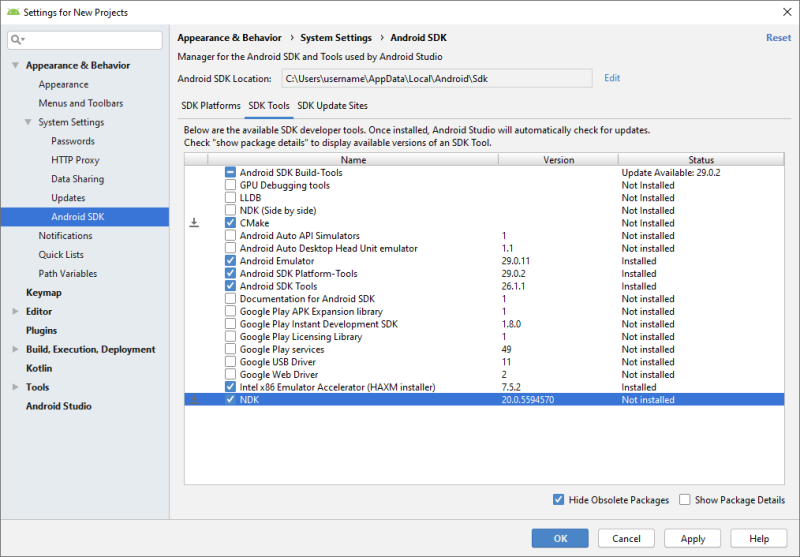Click the download icon on the NDK row
800x557 pixels.
(x=195, y=400)
